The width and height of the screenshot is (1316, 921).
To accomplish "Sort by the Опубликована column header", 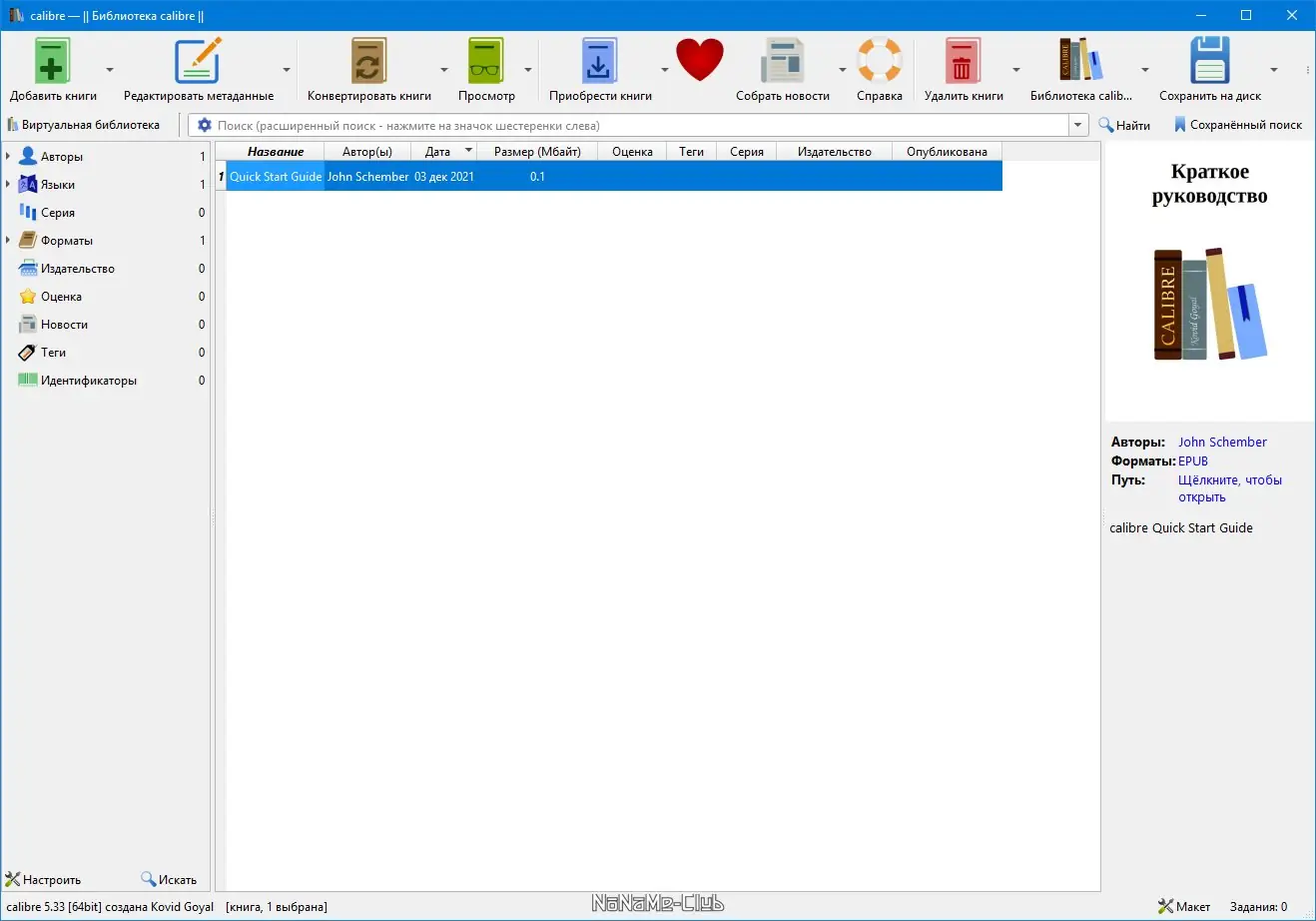I will tap(947, 152).
